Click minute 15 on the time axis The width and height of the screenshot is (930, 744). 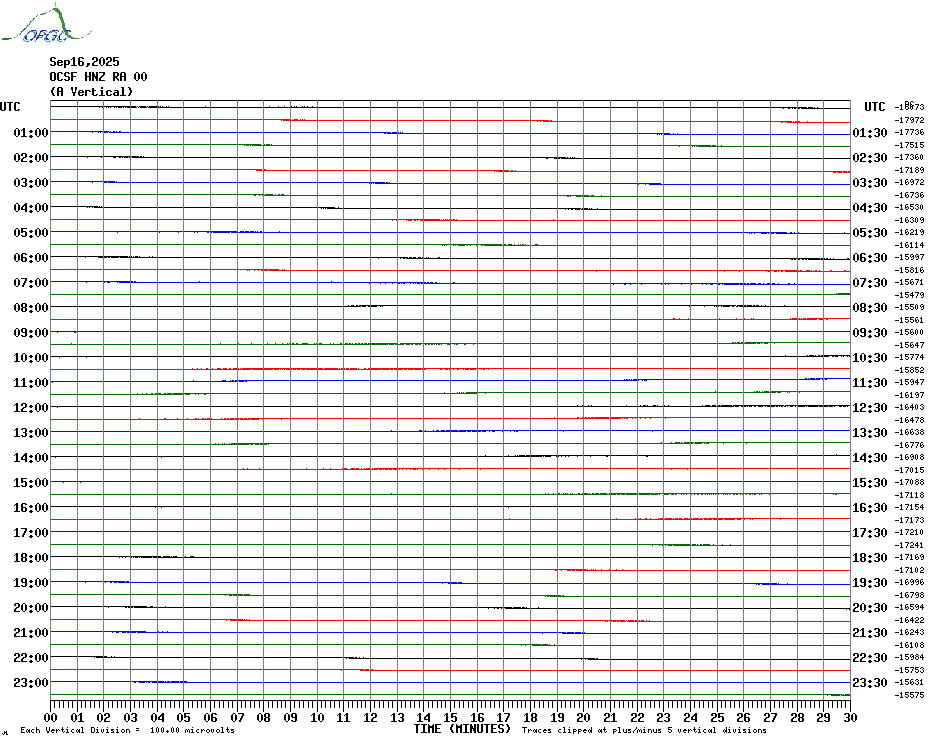click(451, 717)
